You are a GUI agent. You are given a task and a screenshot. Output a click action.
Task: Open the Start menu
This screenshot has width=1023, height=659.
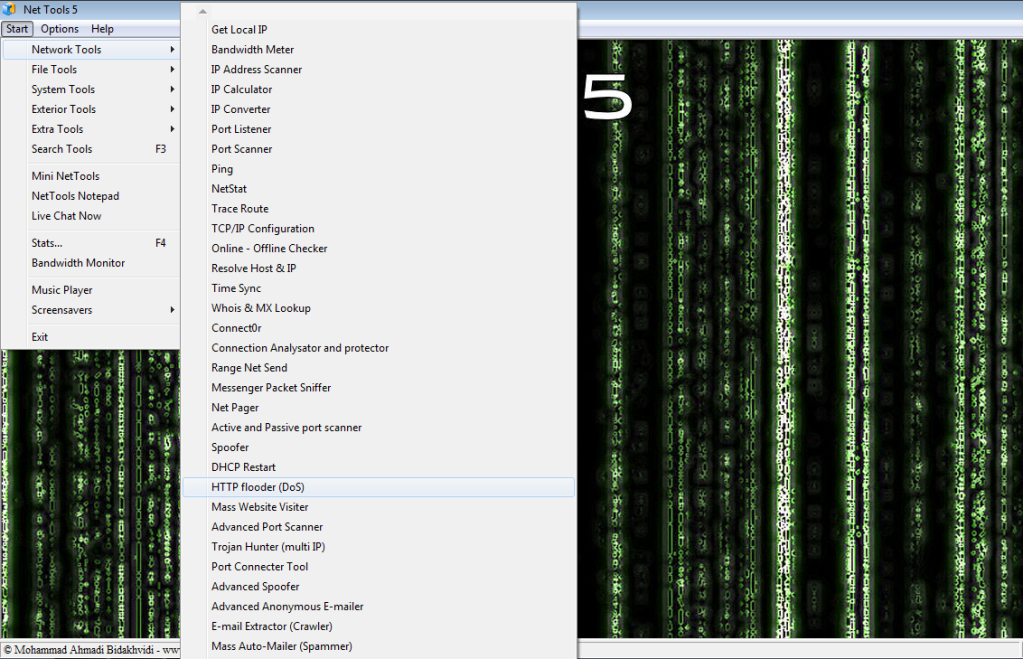[x=17, y=29]
